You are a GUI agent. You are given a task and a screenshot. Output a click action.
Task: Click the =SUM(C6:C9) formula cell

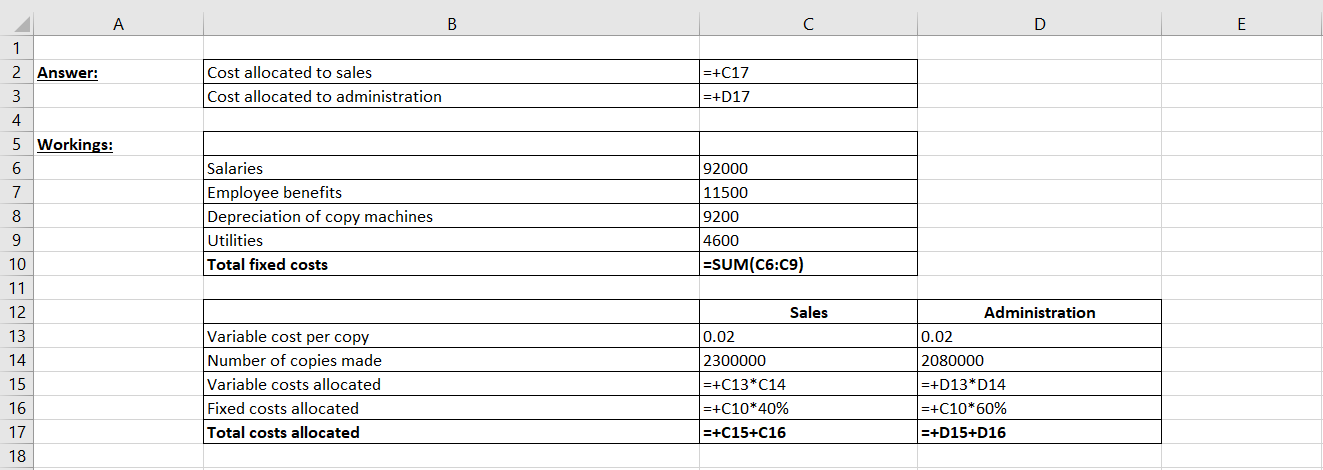click(808, 264)
